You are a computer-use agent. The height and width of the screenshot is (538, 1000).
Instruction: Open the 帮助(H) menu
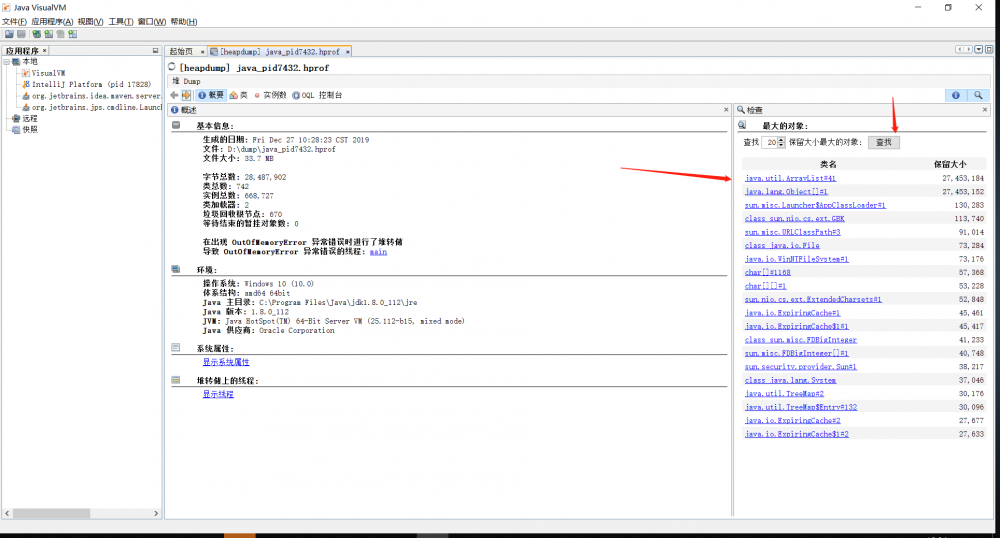(x=184, y=22)
